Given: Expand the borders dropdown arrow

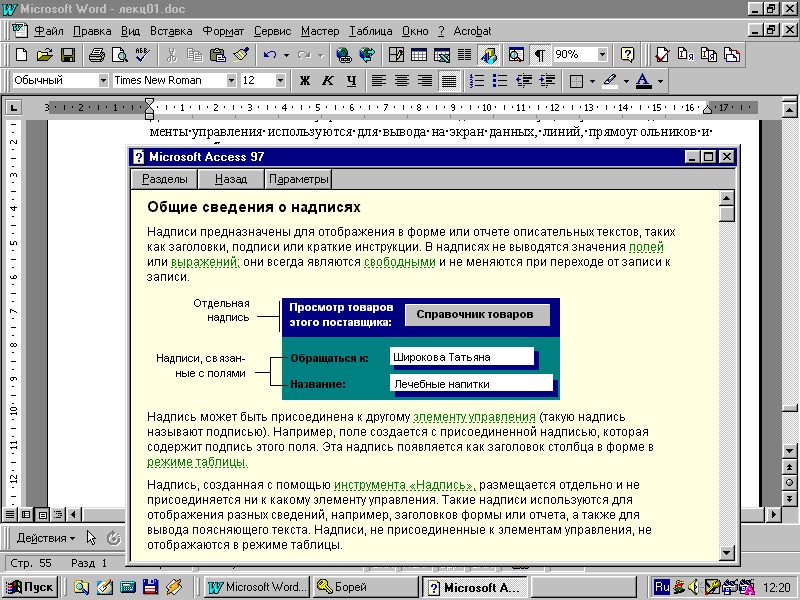Looking at the screenshot, I should pyautogui.click(x=592, y=81).
